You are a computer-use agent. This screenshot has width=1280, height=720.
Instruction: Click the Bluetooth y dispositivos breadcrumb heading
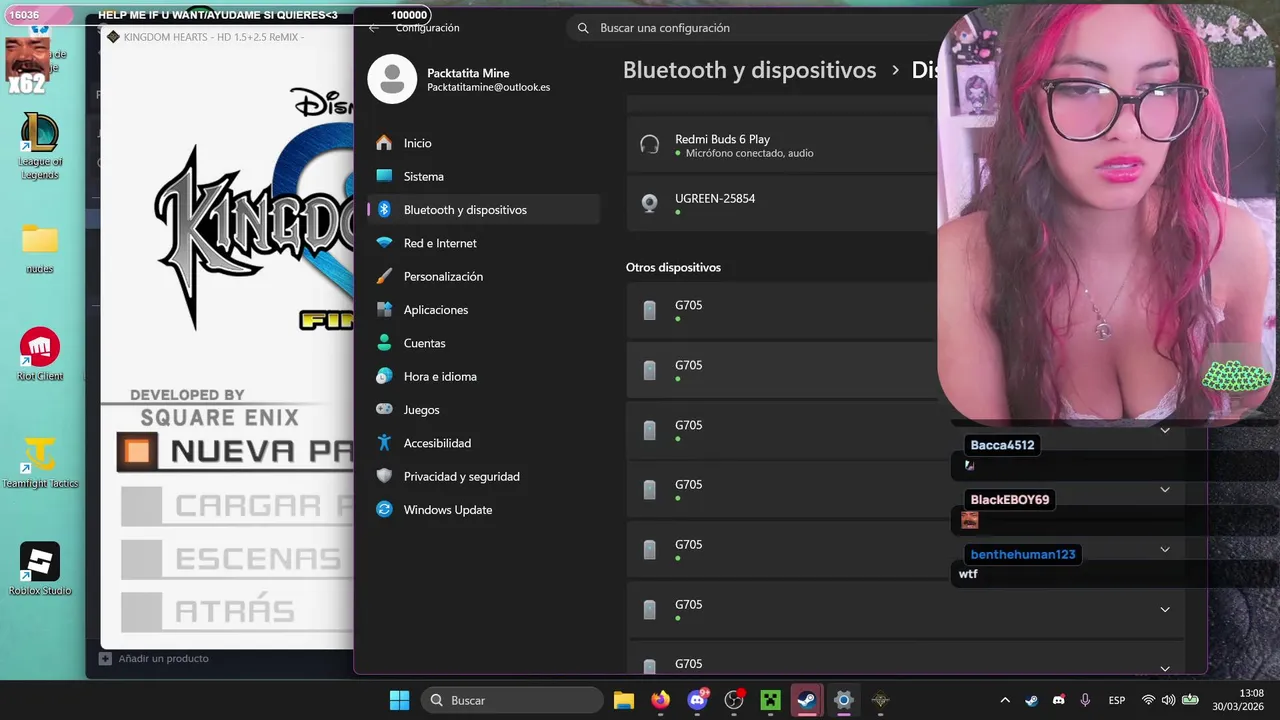[749, 70]
